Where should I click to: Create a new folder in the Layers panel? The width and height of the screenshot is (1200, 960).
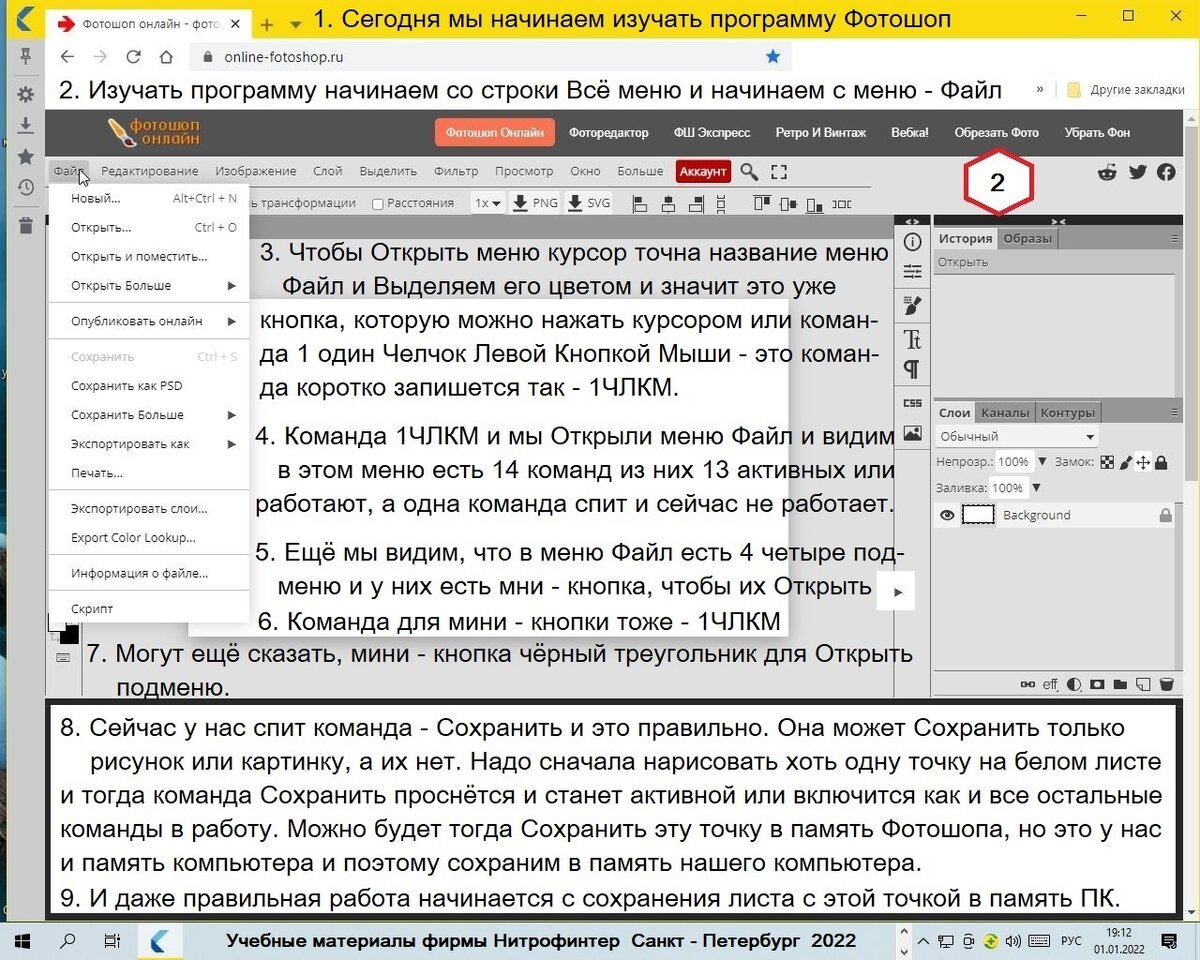pyautogui.click(x=1120, y=685)
